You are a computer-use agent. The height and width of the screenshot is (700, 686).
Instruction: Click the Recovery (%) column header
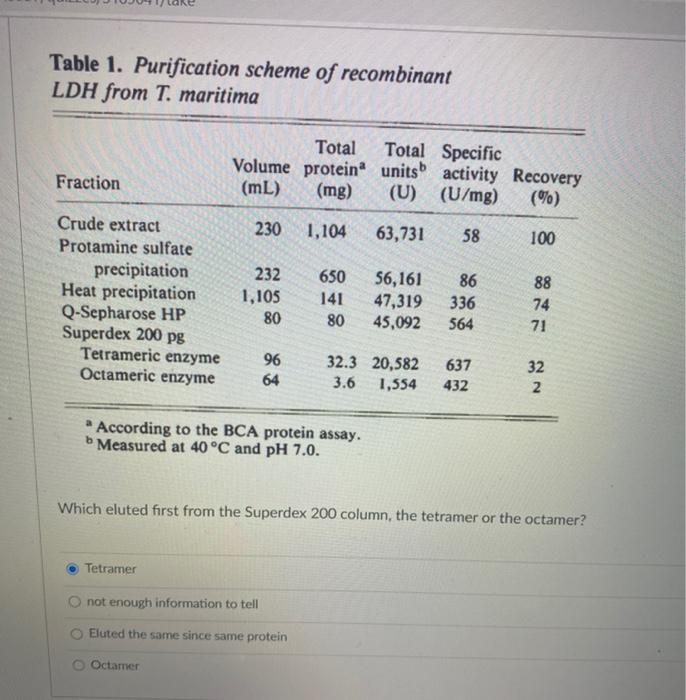(x=546, y=187)
